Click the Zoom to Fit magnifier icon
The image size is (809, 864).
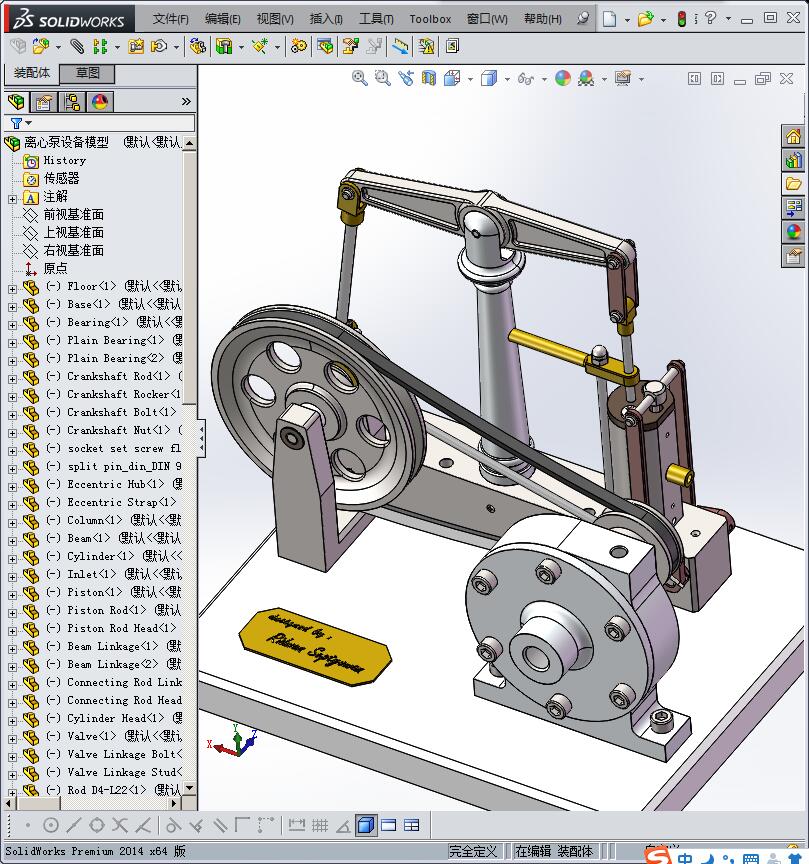(x=360, y=78)
